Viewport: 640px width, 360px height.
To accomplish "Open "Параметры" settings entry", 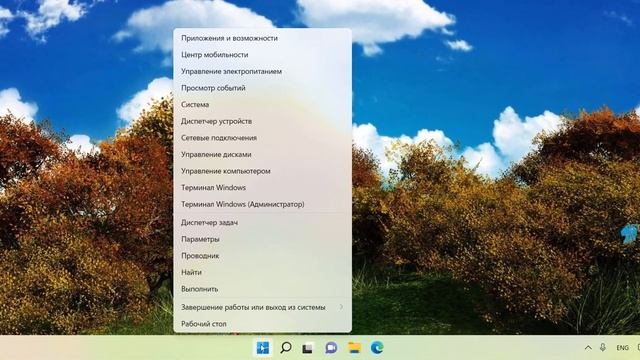I will coord(262,239).
